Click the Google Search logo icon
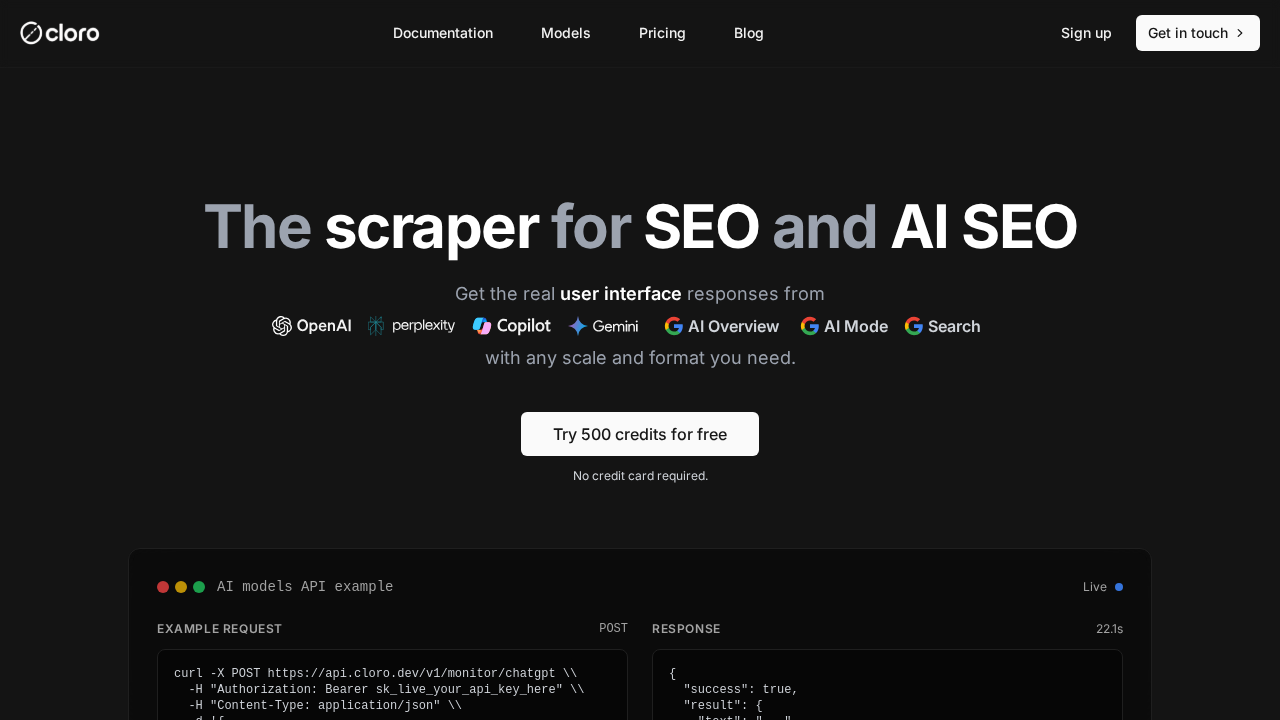Image resolution: width=1280 pixels, height=720 pixels. point(914,326)
